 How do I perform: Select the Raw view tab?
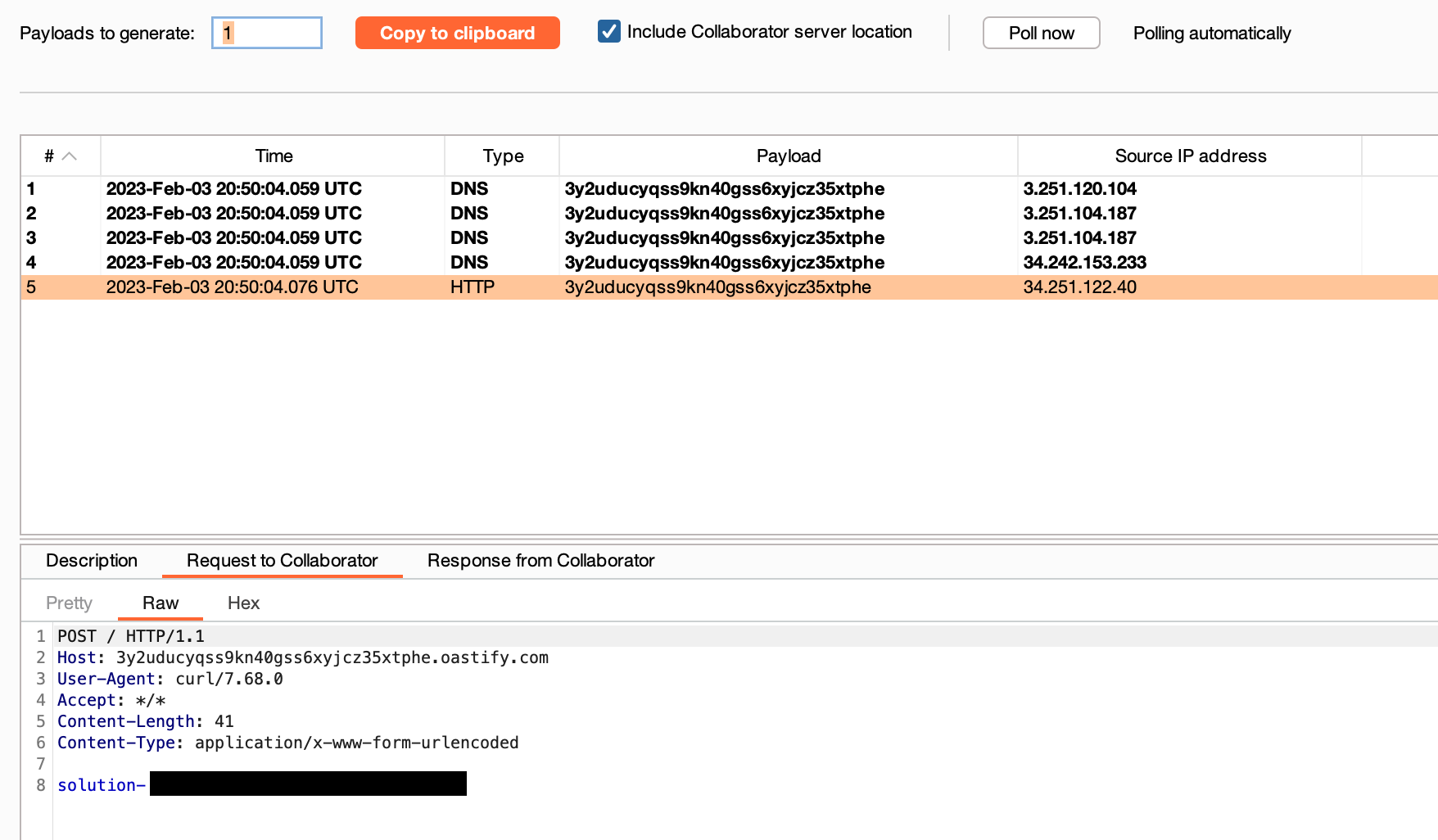tap(161, 603)
